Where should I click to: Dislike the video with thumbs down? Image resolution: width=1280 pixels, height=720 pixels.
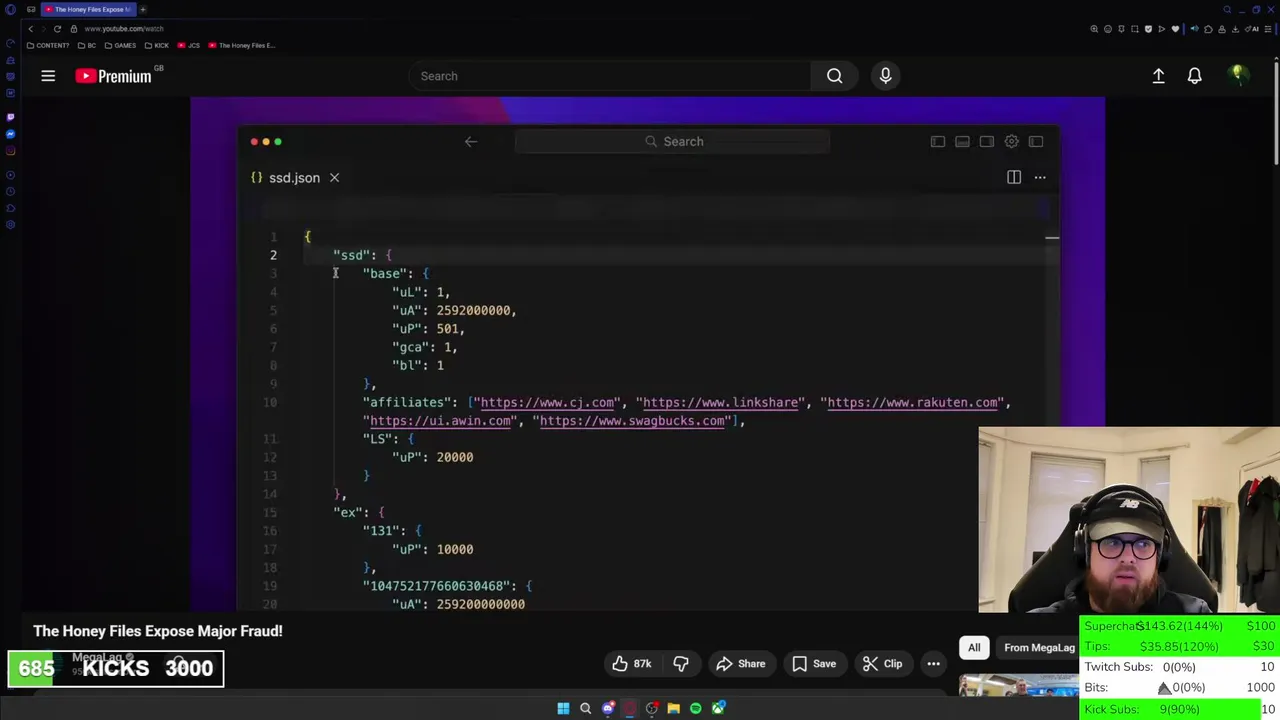click(680, 664)
